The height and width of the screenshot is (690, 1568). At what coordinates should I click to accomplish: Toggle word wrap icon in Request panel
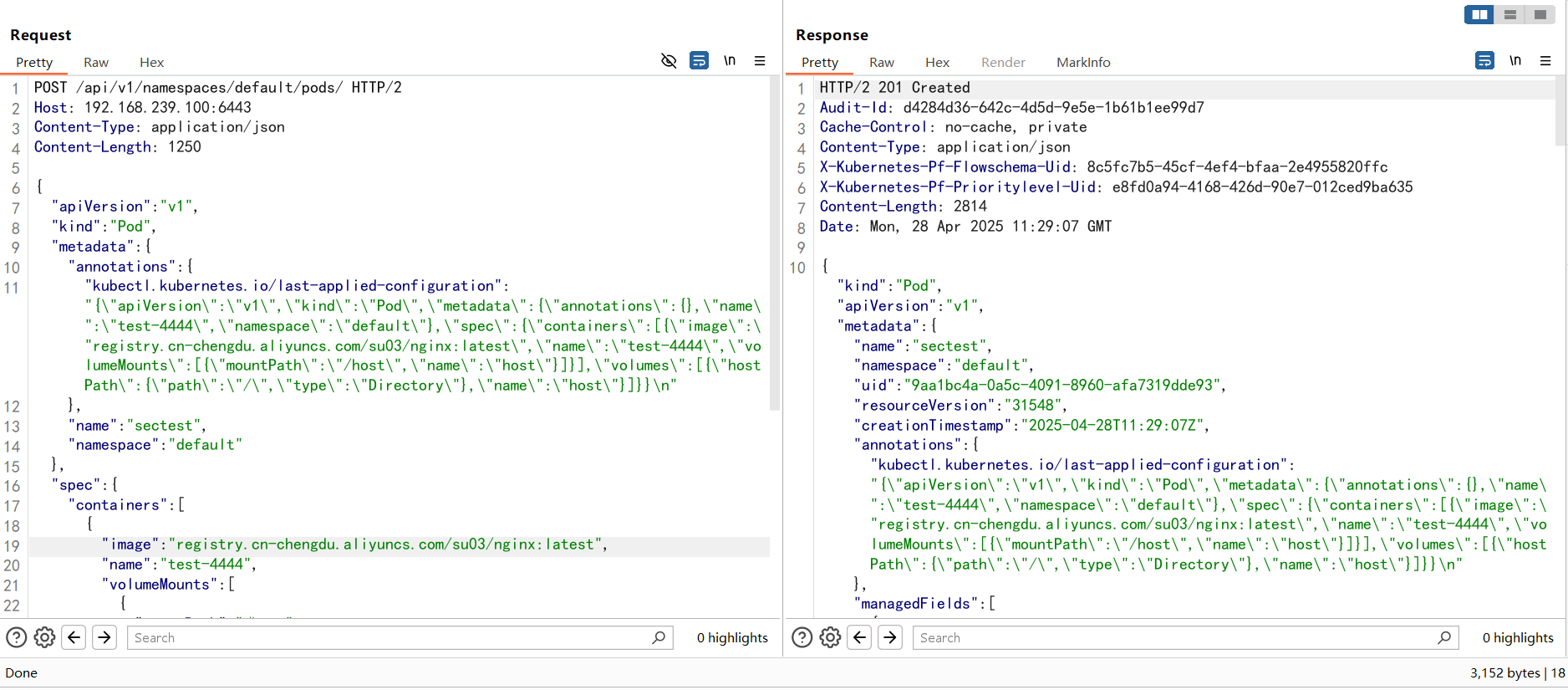click(x=699, y=60)
